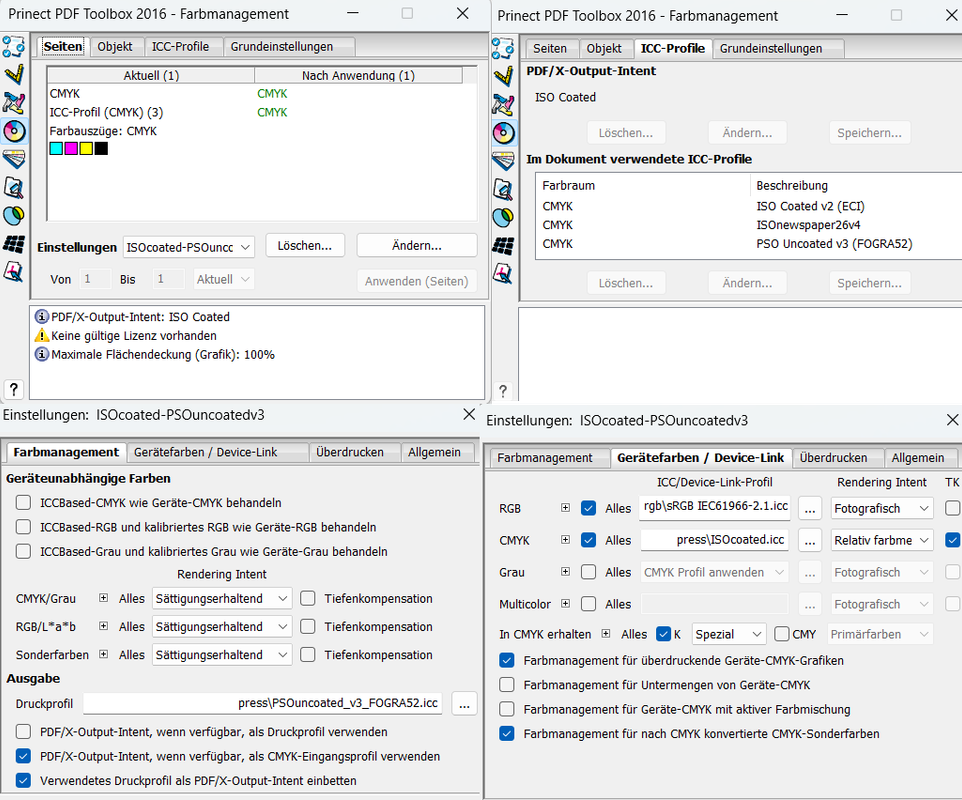The width and height of the screenshot is (962, 800).
Task: Open the preflight checklist tool in the Seiten-tab window
Action: [x=13, y=47]
